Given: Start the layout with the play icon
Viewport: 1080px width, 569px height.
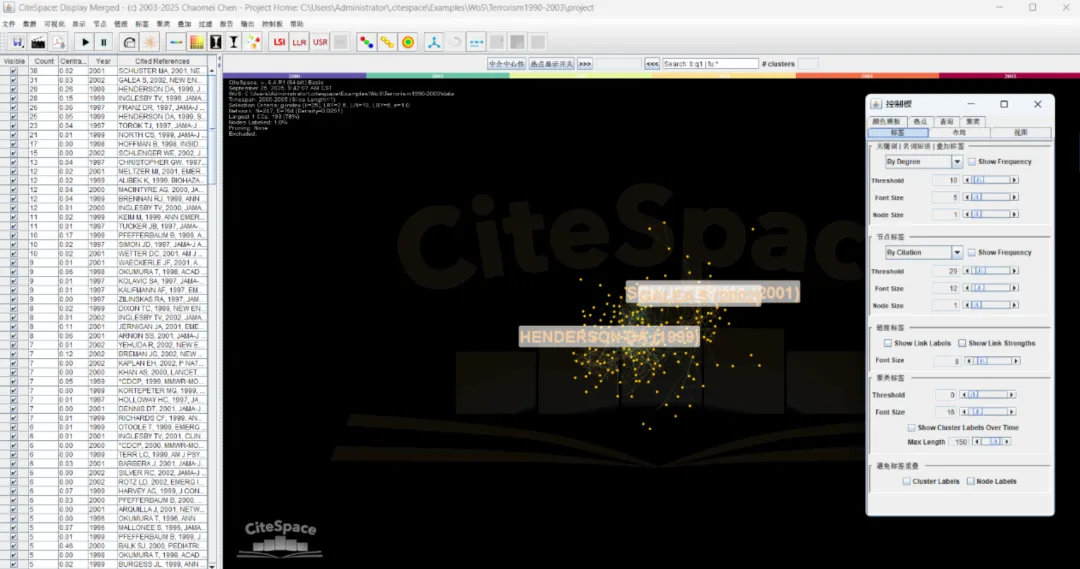Looking at the screenshot, I should [85, 42].
